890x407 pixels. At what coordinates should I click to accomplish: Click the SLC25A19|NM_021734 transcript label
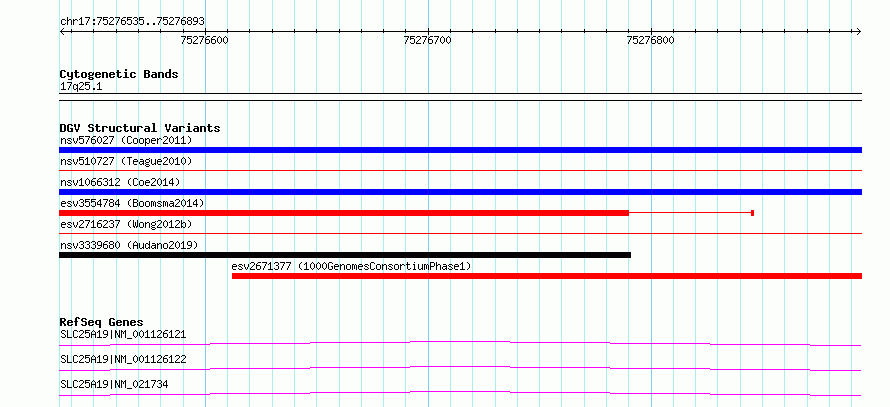click(114, 385)
